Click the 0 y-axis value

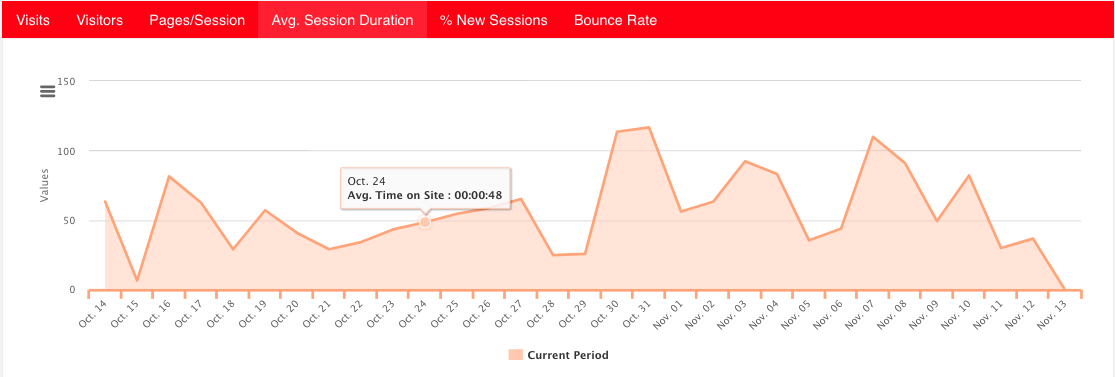pyautogui.click(x=73, y=290)
